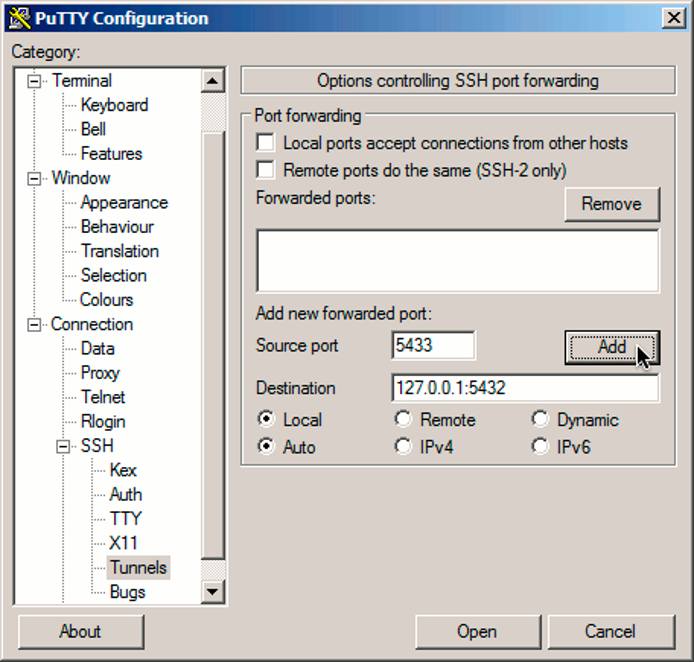Tick Remote ports do the same checkbox
This screenshot has height=662, width=694.
pos(265,170)
